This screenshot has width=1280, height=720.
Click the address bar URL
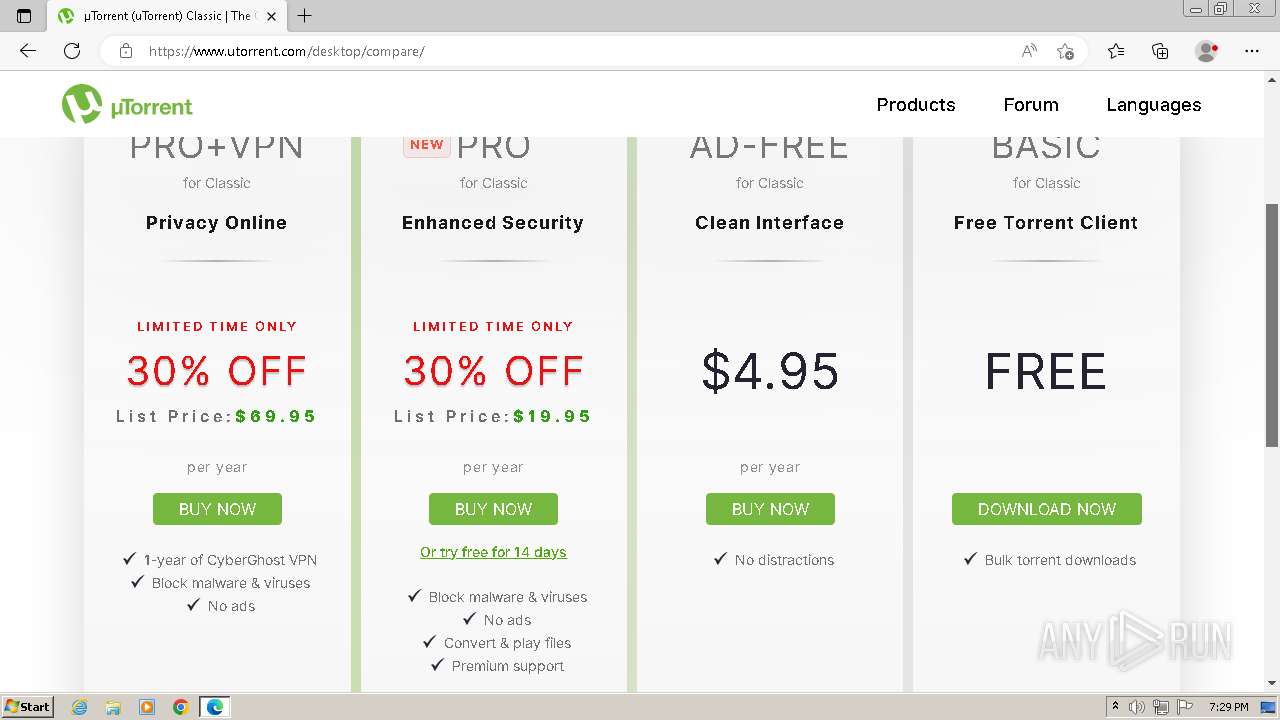click(286, 51)
